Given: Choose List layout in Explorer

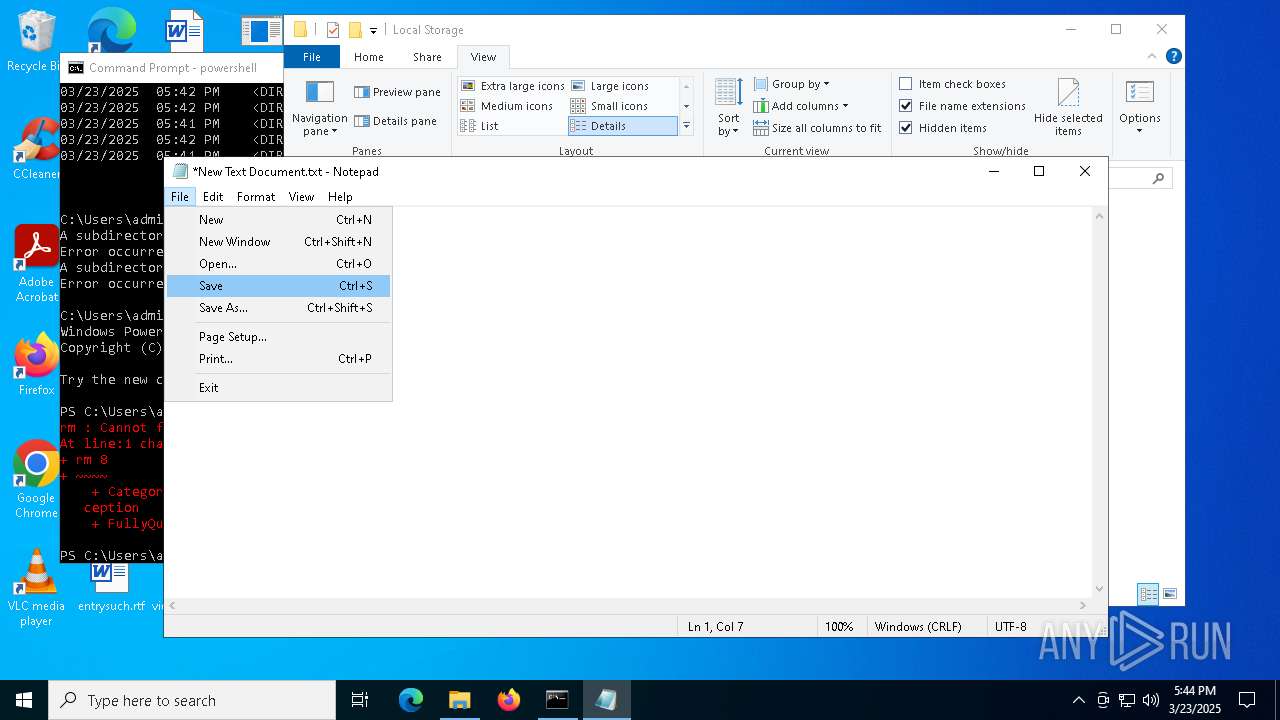Looking at the screenshot, I should pos(480,126).
